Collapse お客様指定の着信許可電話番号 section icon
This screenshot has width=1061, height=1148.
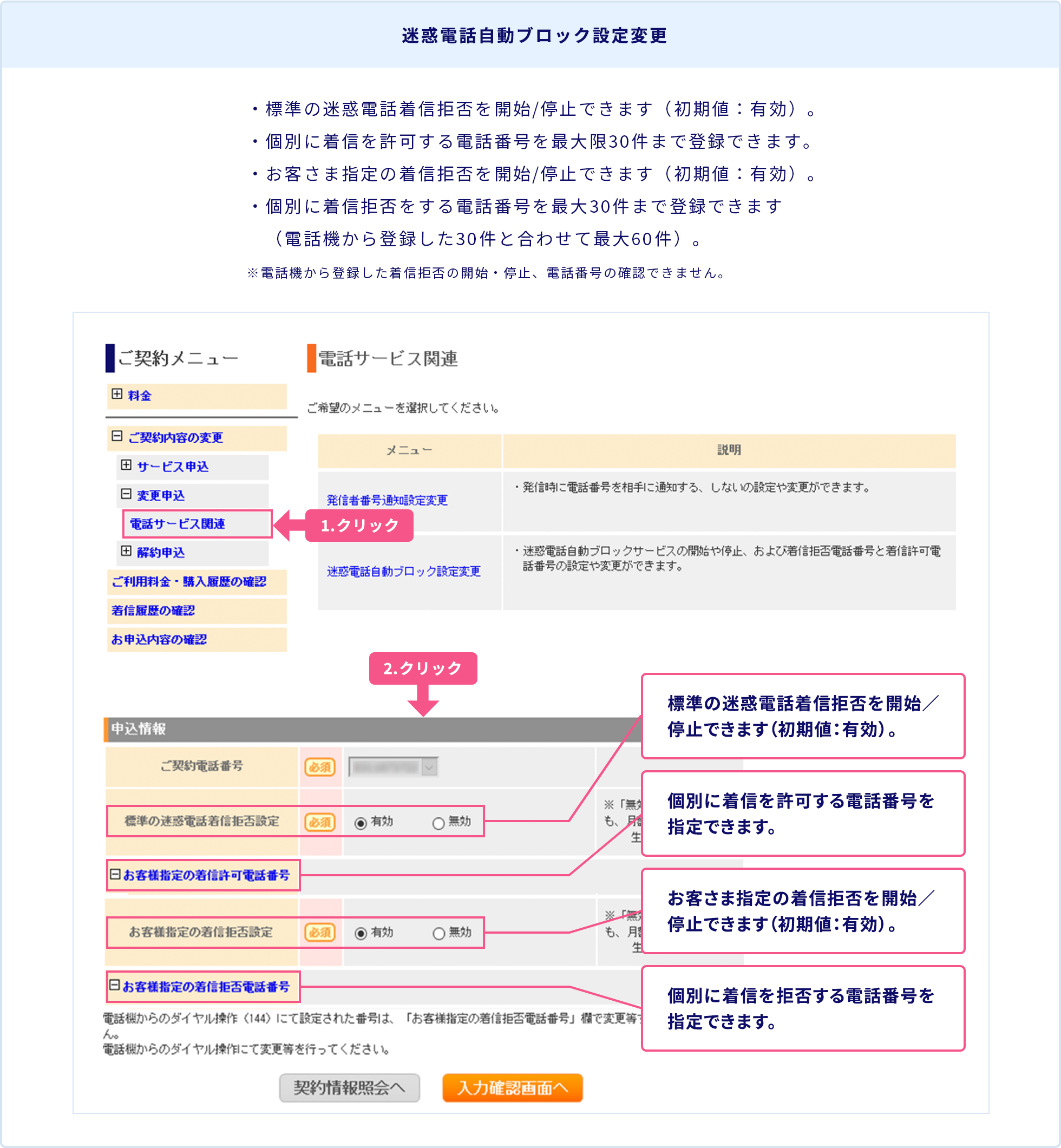(x=115, y=874)
